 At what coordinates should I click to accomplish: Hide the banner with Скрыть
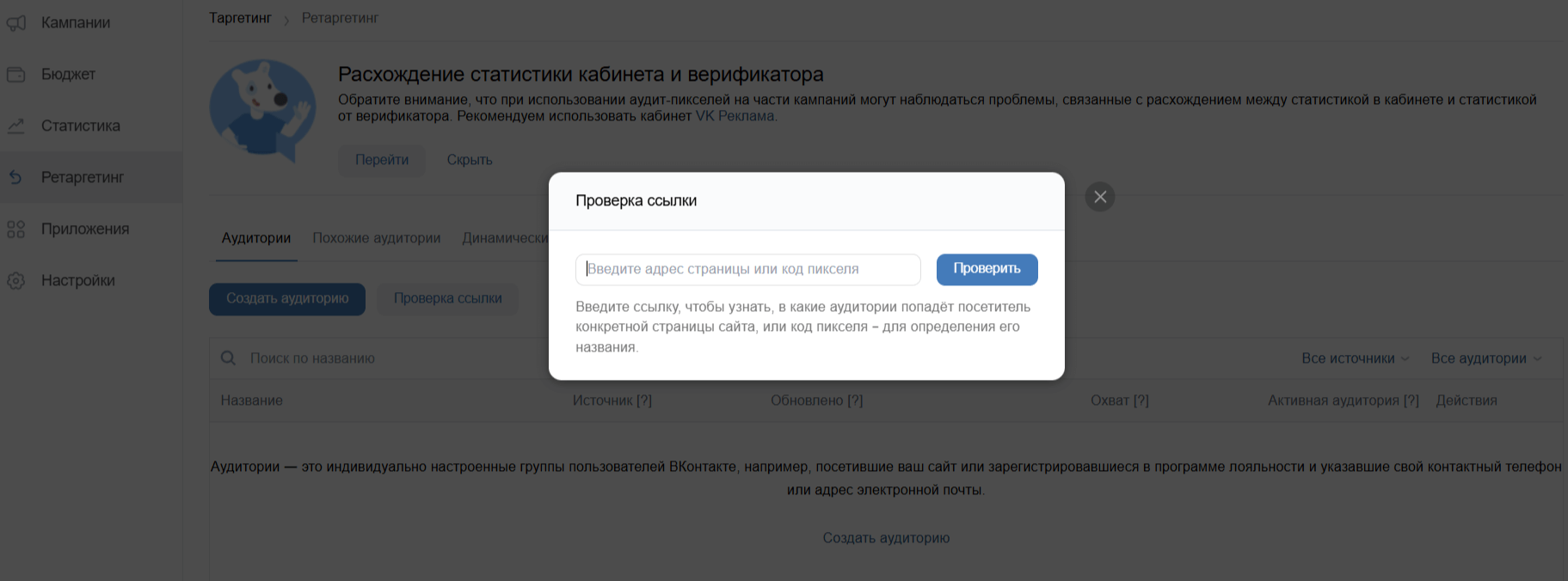pyautogui.click(x=469, y=160)
